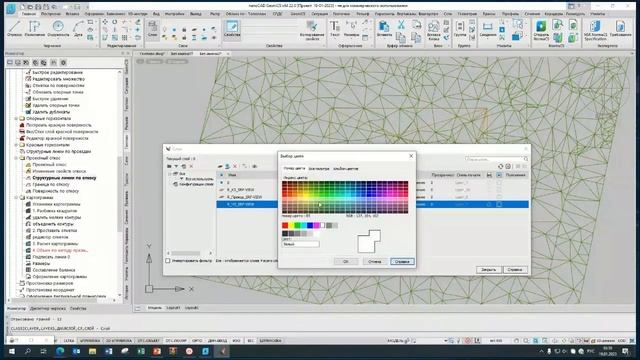The image size is (640, 360).
Task: Expand the Опорные горизонтали tree folder
Action: click(16, 118)
